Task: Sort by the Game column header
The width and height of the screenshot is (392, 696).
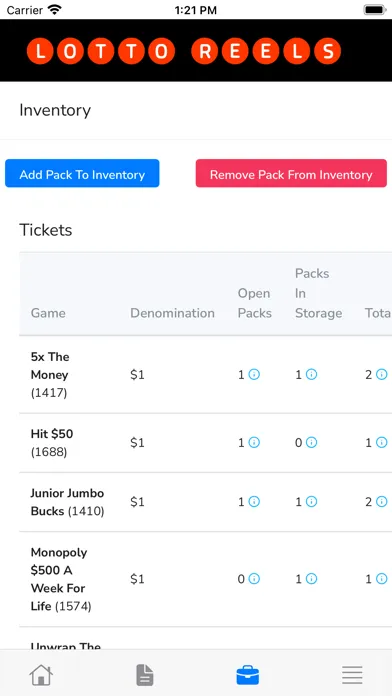Action: [48, 313]
